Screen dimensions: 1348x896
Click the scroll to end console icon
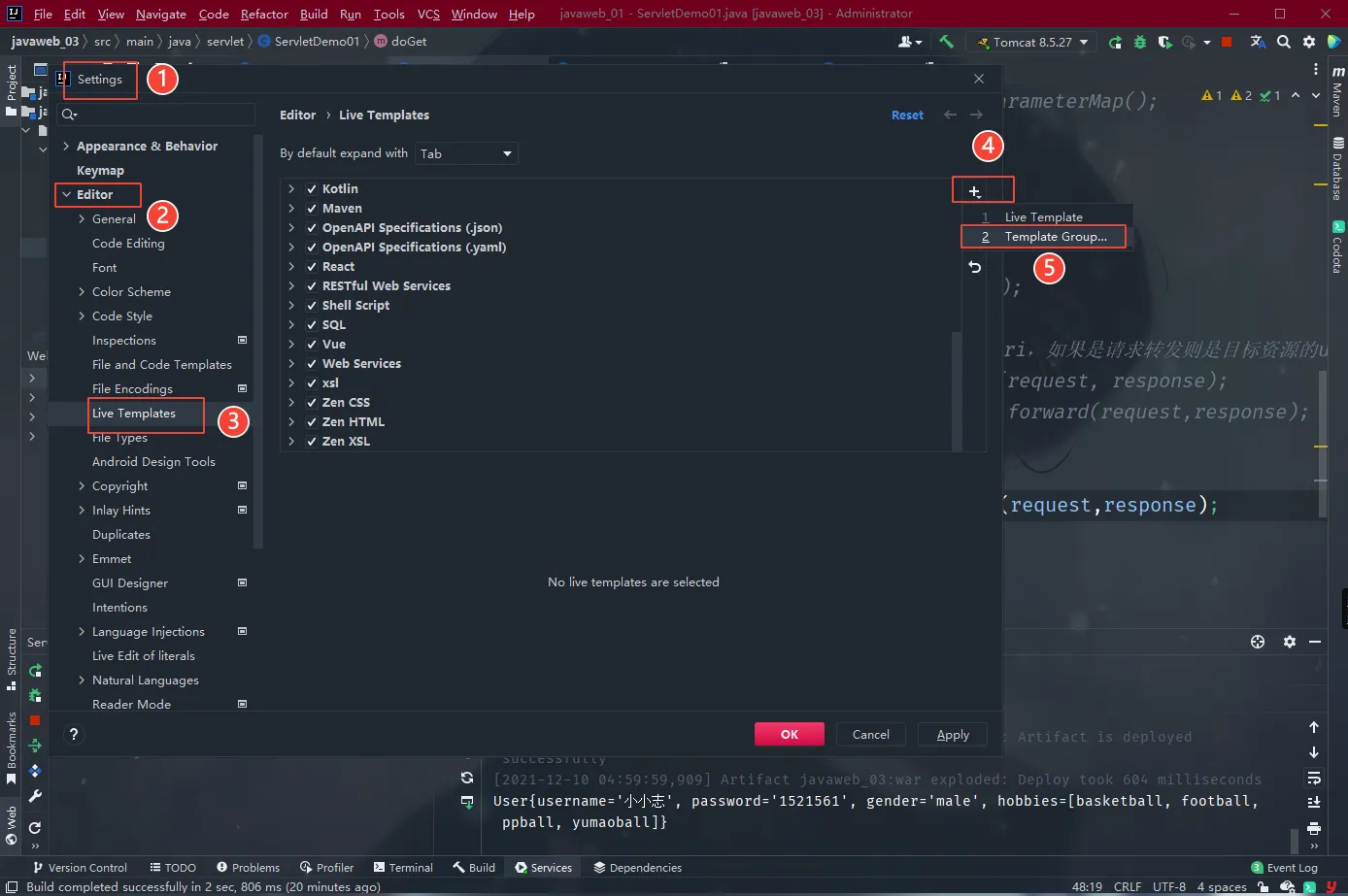tap(1314, 802)
